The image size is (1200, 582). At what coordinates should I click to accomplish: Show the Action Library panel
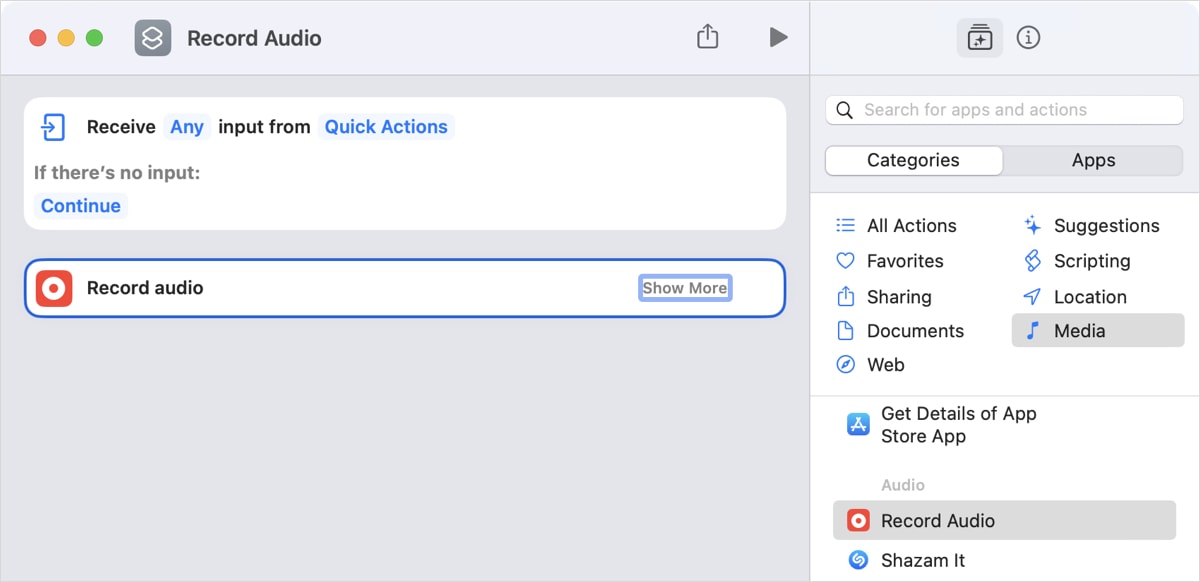pos(979,37)
